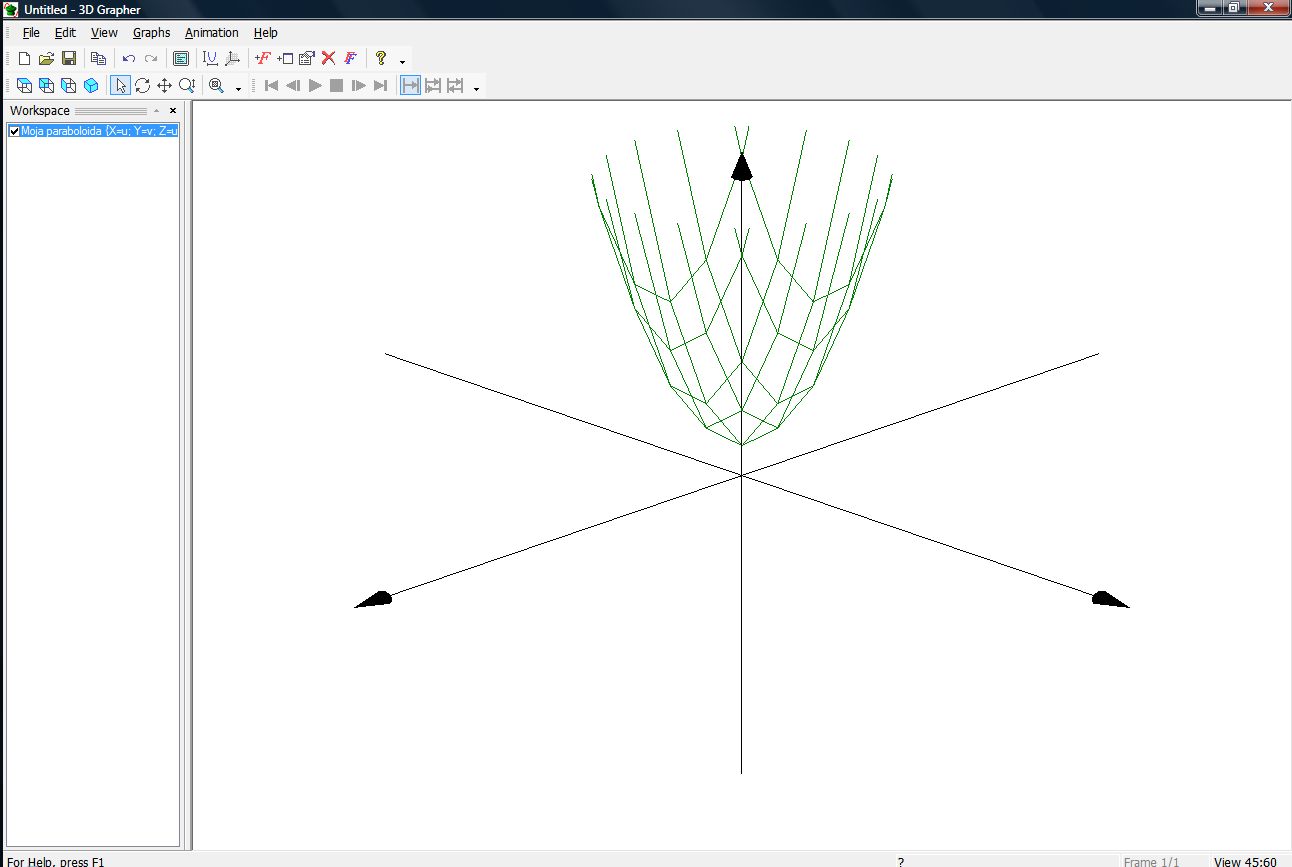Enable back-and-forth animation mode
This screenshot has height=867, width=1292.
coord(455,86)
